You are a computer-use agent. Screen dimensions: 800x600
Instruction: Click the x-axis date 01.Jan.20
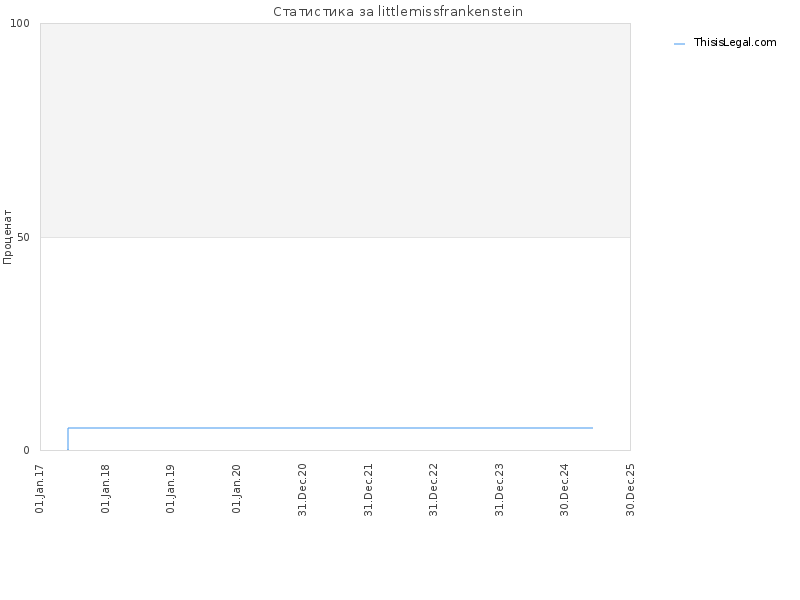[x=236, y=489]
